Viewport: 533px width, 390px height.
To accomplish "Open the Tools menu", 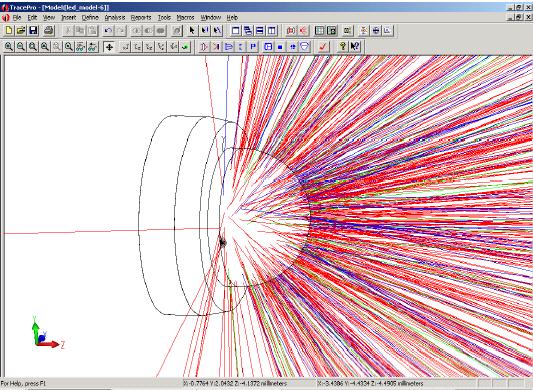I will click(164, 17).
